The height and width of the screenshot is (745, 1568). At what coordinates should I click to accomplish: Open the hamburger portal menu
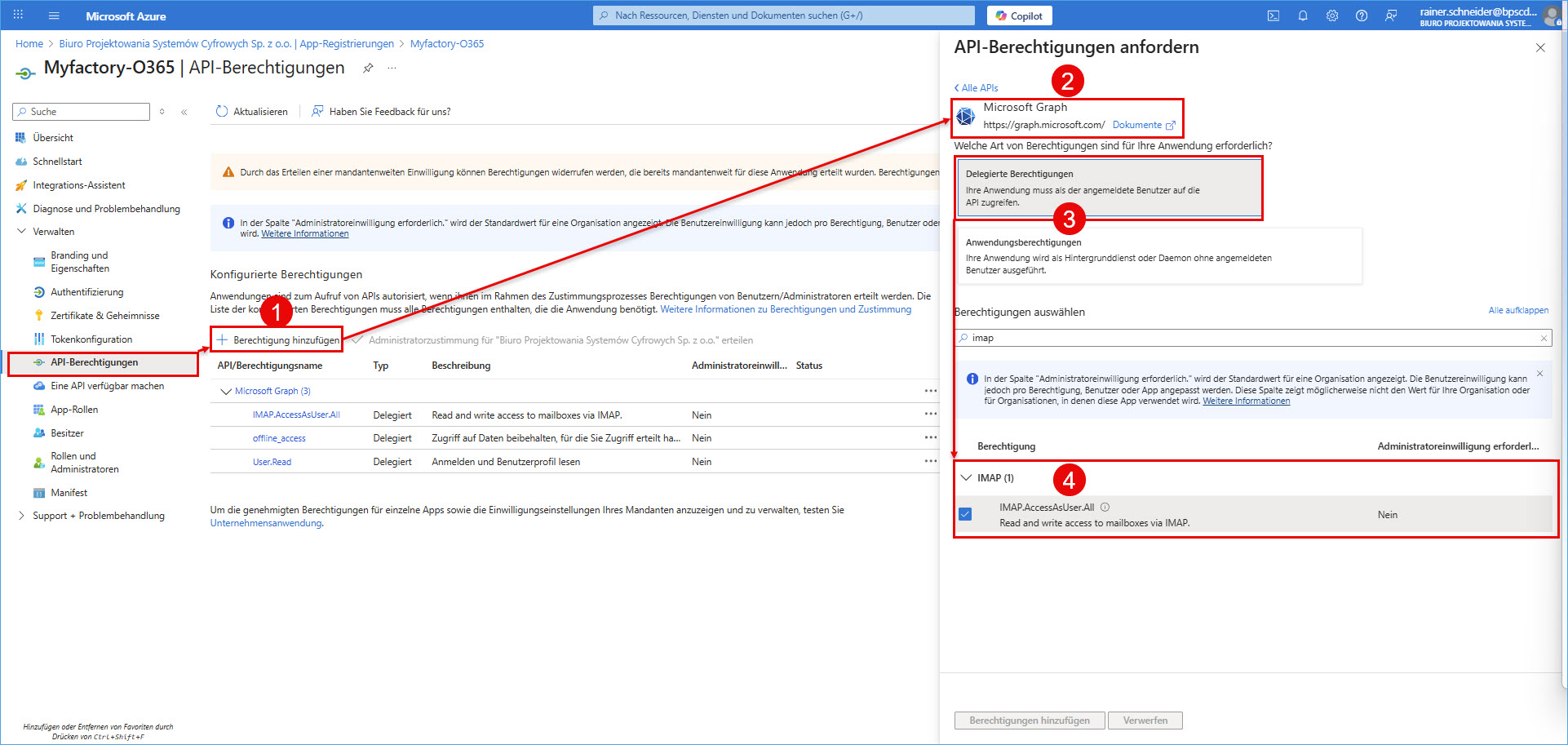54,16
